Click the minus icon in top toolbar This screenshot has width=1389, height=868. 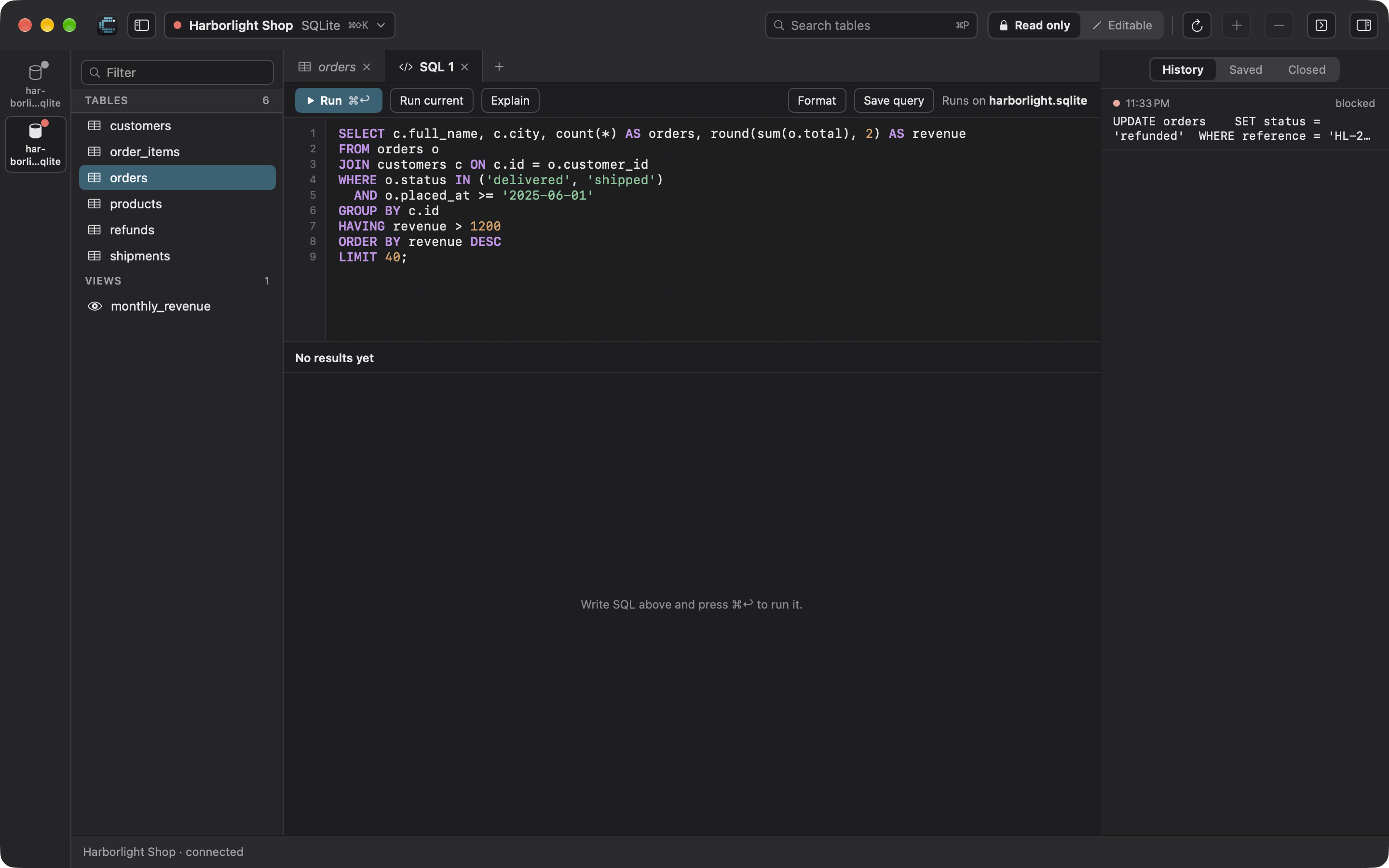pos(1279,25)
